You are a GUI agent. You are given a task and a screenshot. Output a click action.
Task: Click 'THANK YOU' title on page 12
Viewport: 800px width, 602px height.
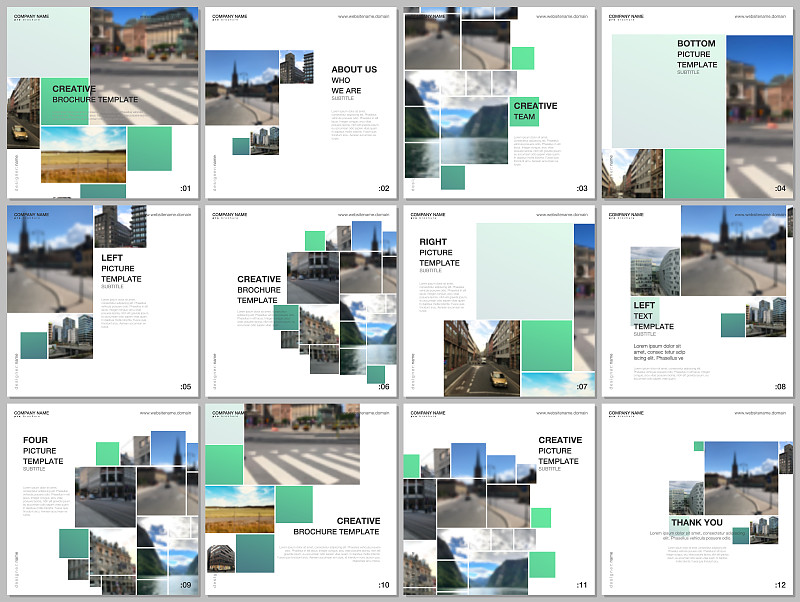[697, 522]
